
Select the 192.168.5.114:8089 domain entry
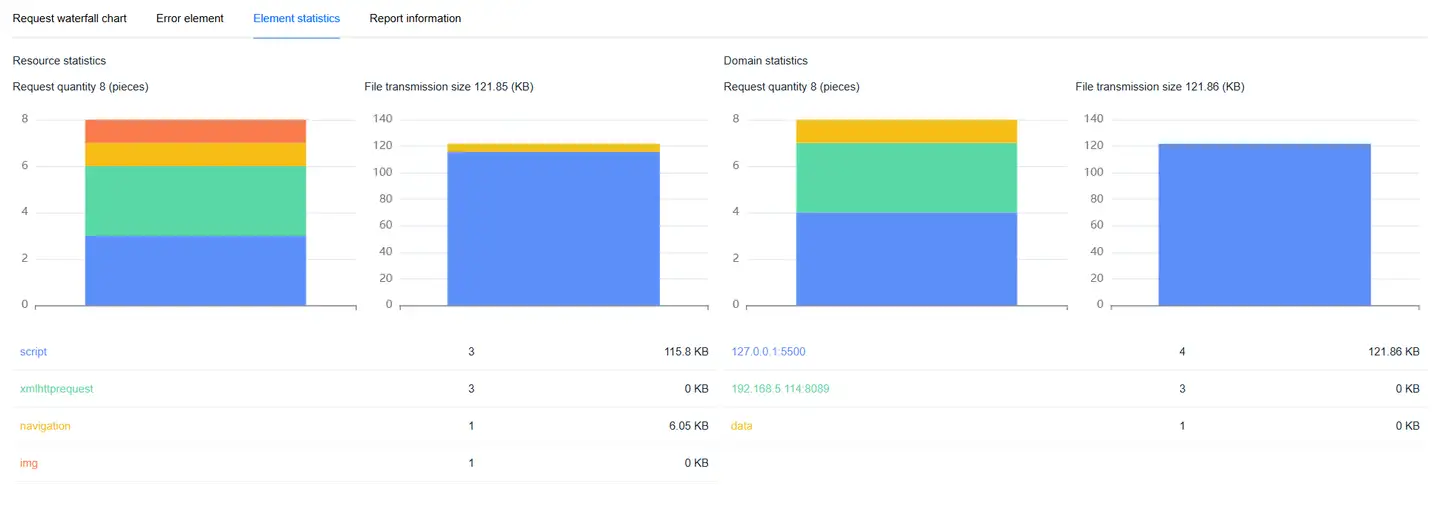click(x=780, y=389)
